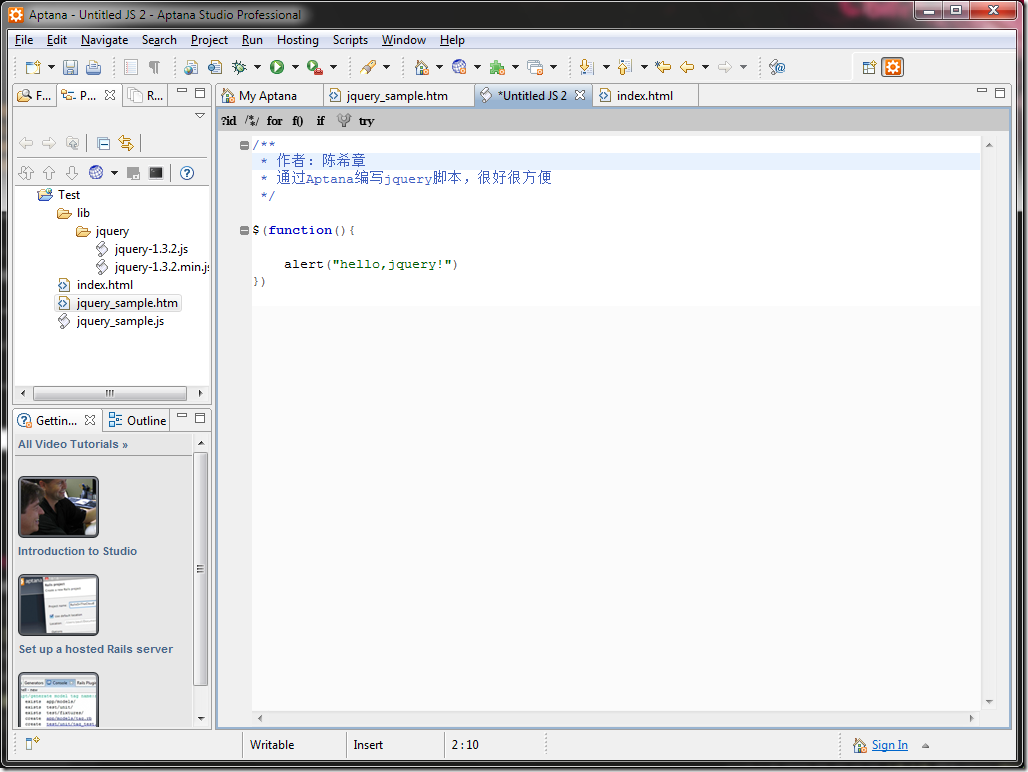Open the project panel view menu triangle
The height and width of the screenshot is (772, 1028).
[x=200, y=116]
